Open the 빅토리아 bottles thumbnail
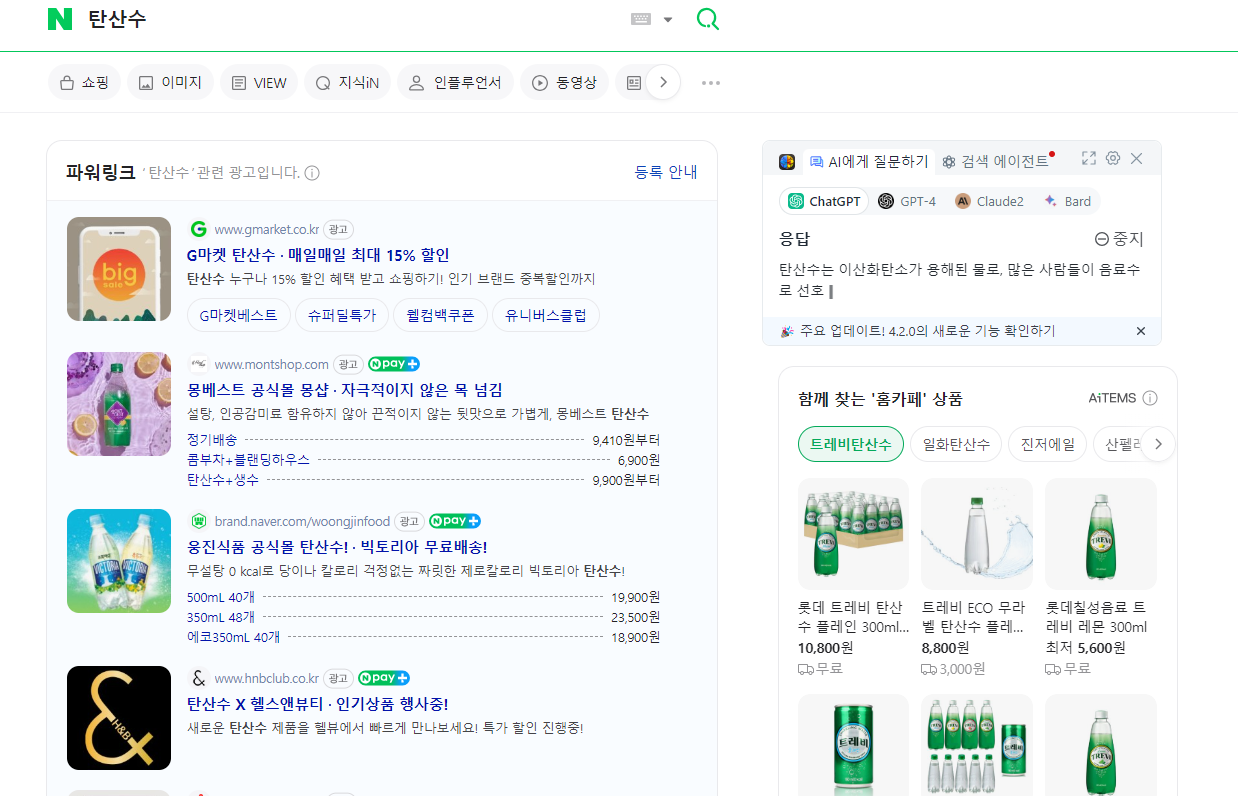The width and height of the screenshot is (1238, 796). (x=119, y=561)
